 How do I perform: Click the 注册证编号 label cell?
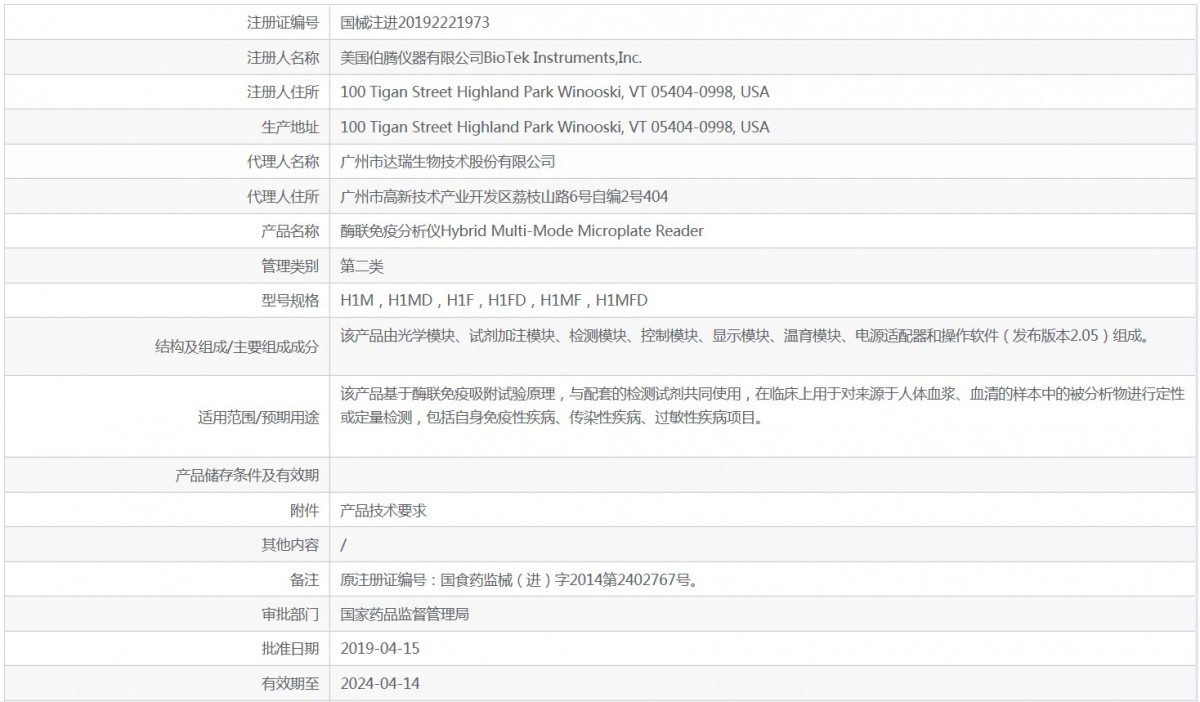pyautogui.click(x=166, y=22)
